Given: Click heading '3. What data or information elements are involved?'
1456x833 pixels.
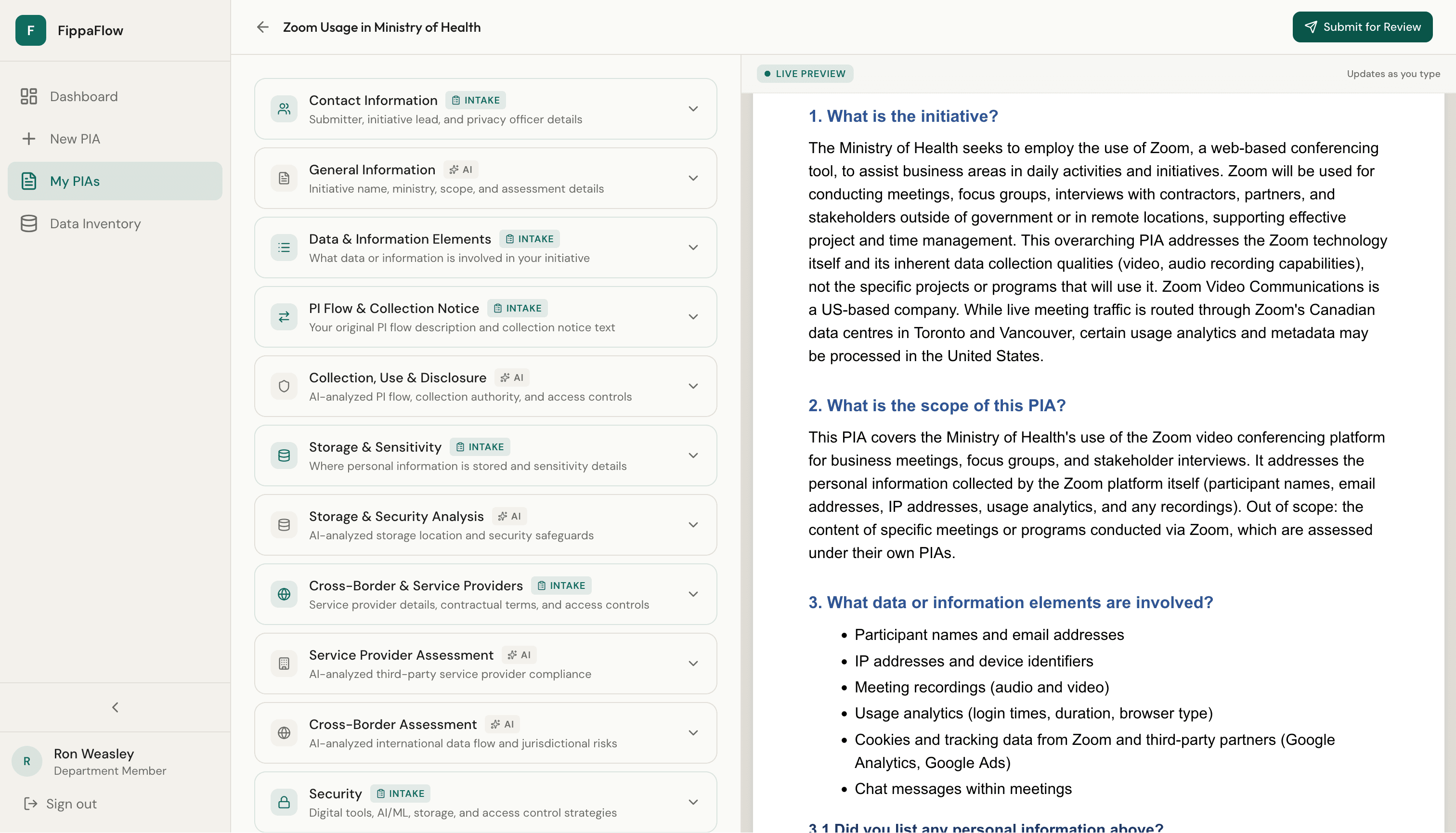Looking at the screenshot, I should (x=1010, y=602).
